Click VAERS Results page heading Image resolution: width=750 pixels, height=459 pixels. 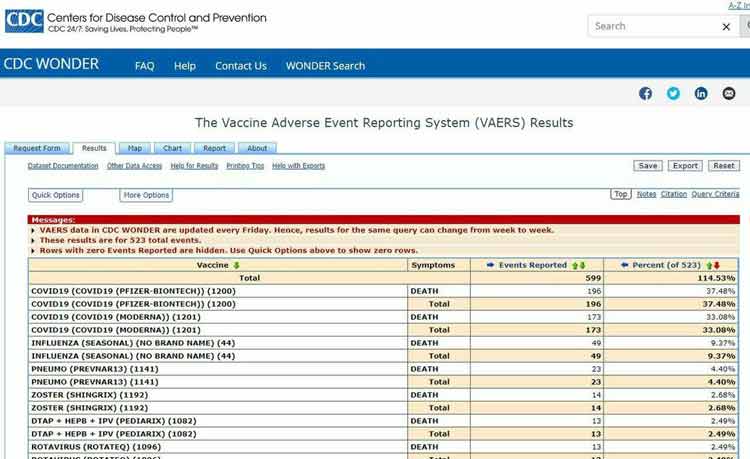click(x=384, y=123)
